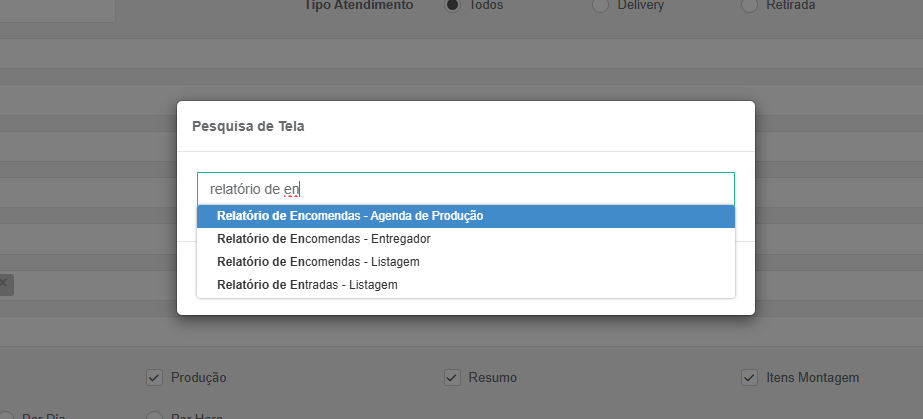Select the Retirada radio option
Viewport: 923px width, 419px height.
749,5
